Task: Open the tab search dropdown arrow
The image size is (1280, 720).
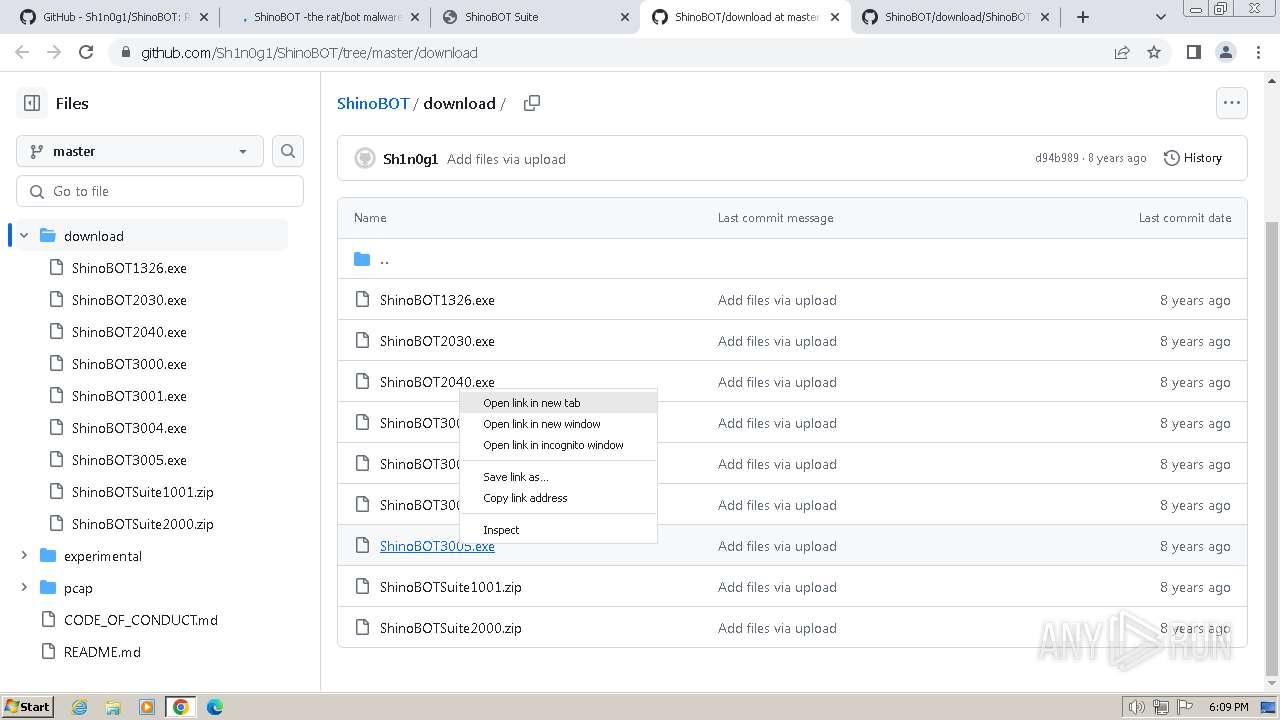Action: click(1160, 17)
